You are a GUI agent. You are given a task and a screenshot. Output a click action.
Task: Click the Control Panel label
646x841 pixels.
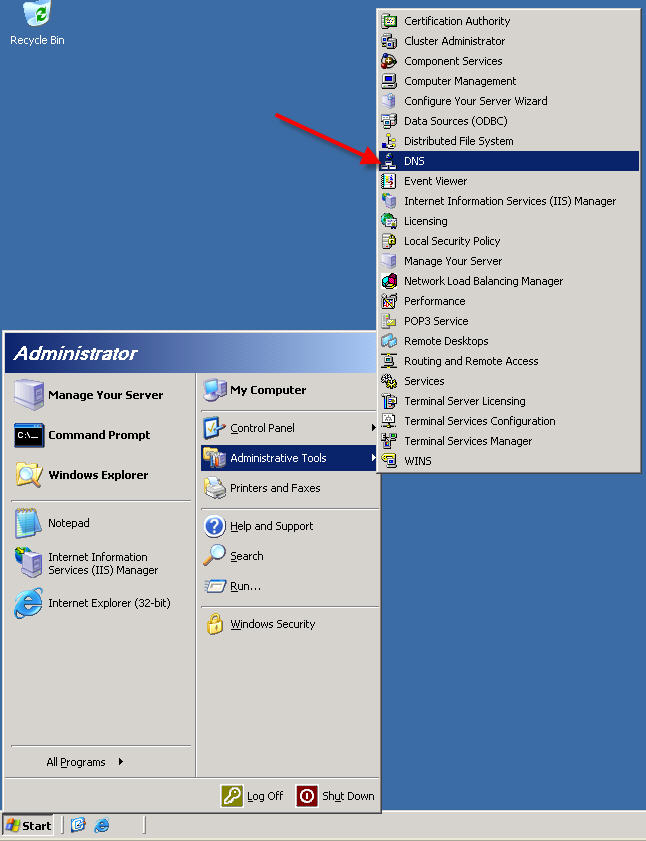262,428
